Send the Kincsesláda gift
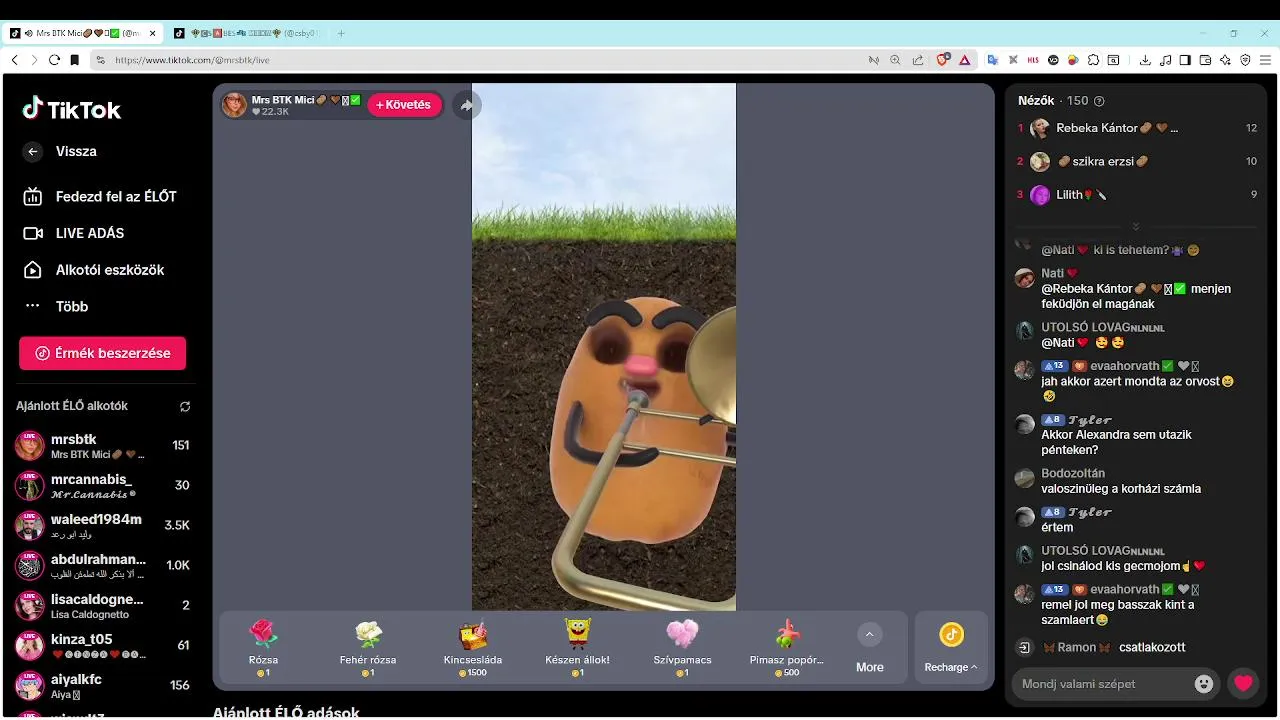This screenshot has height=720, width=1280. (x=473, y=648)
